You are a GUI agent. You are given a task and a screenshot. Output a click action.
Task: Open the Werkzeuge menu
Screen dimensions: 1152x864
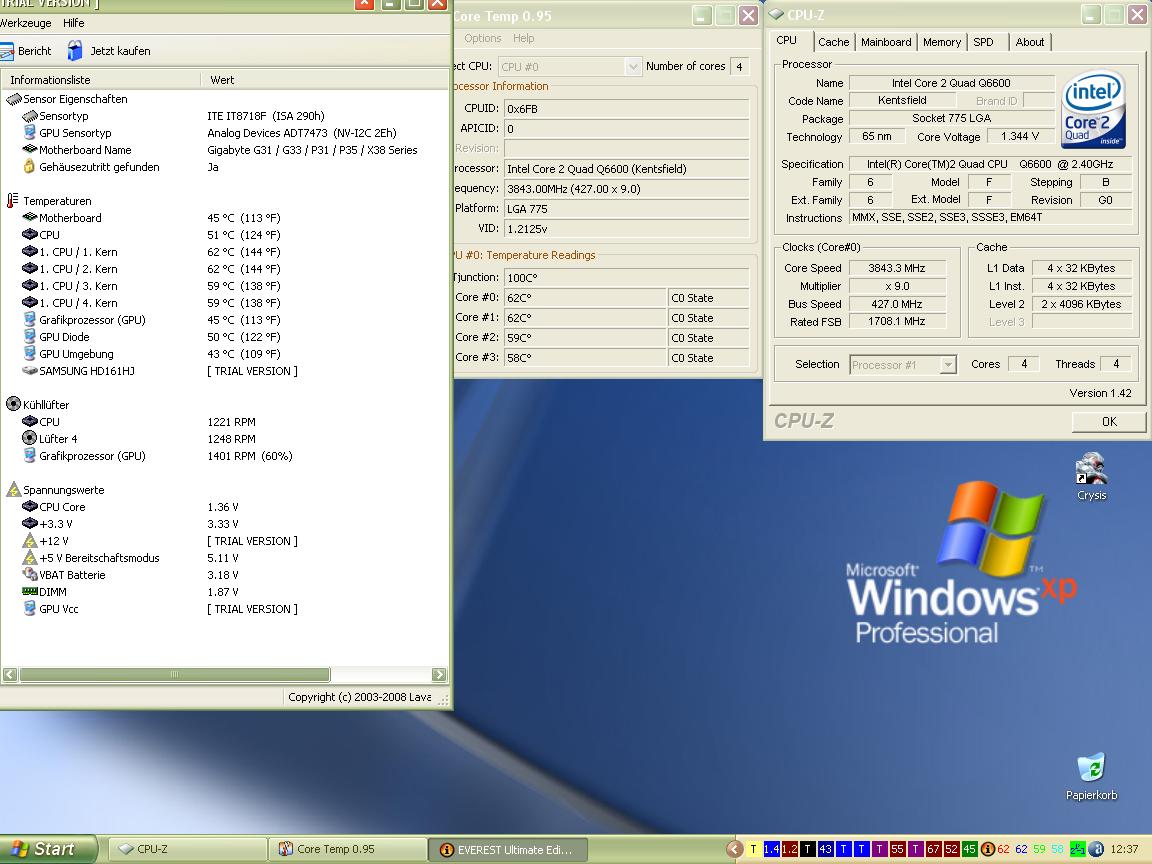26,23
